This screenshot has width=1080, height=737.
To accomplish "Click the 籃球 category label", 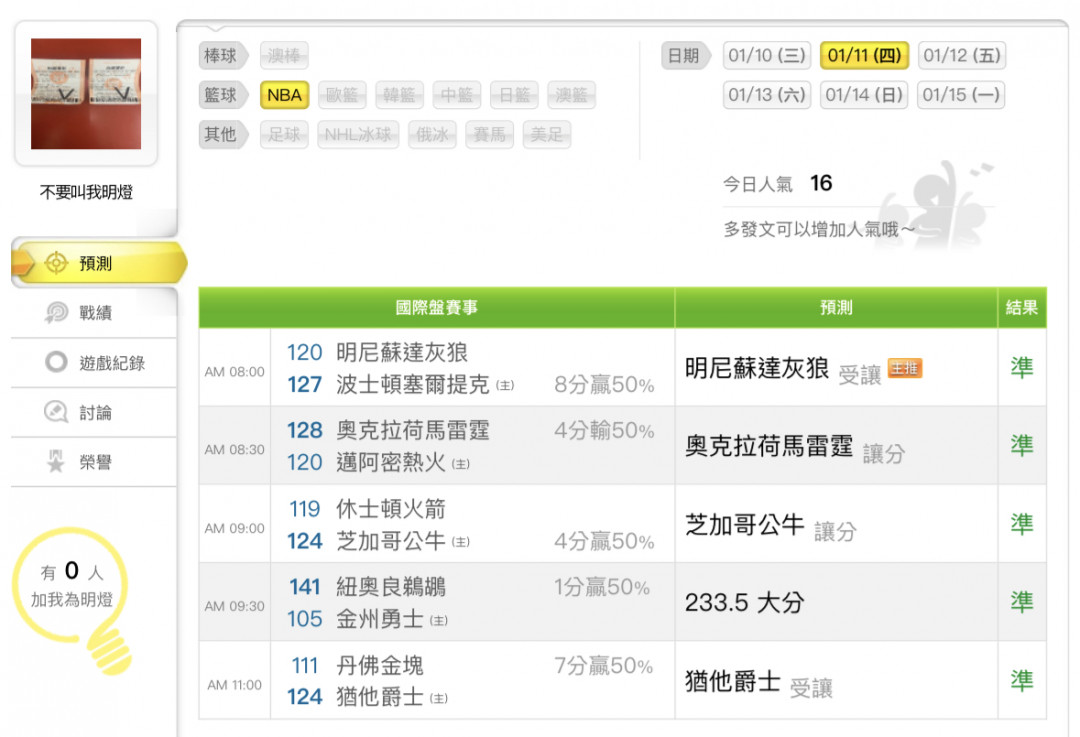I will point(222,95).
